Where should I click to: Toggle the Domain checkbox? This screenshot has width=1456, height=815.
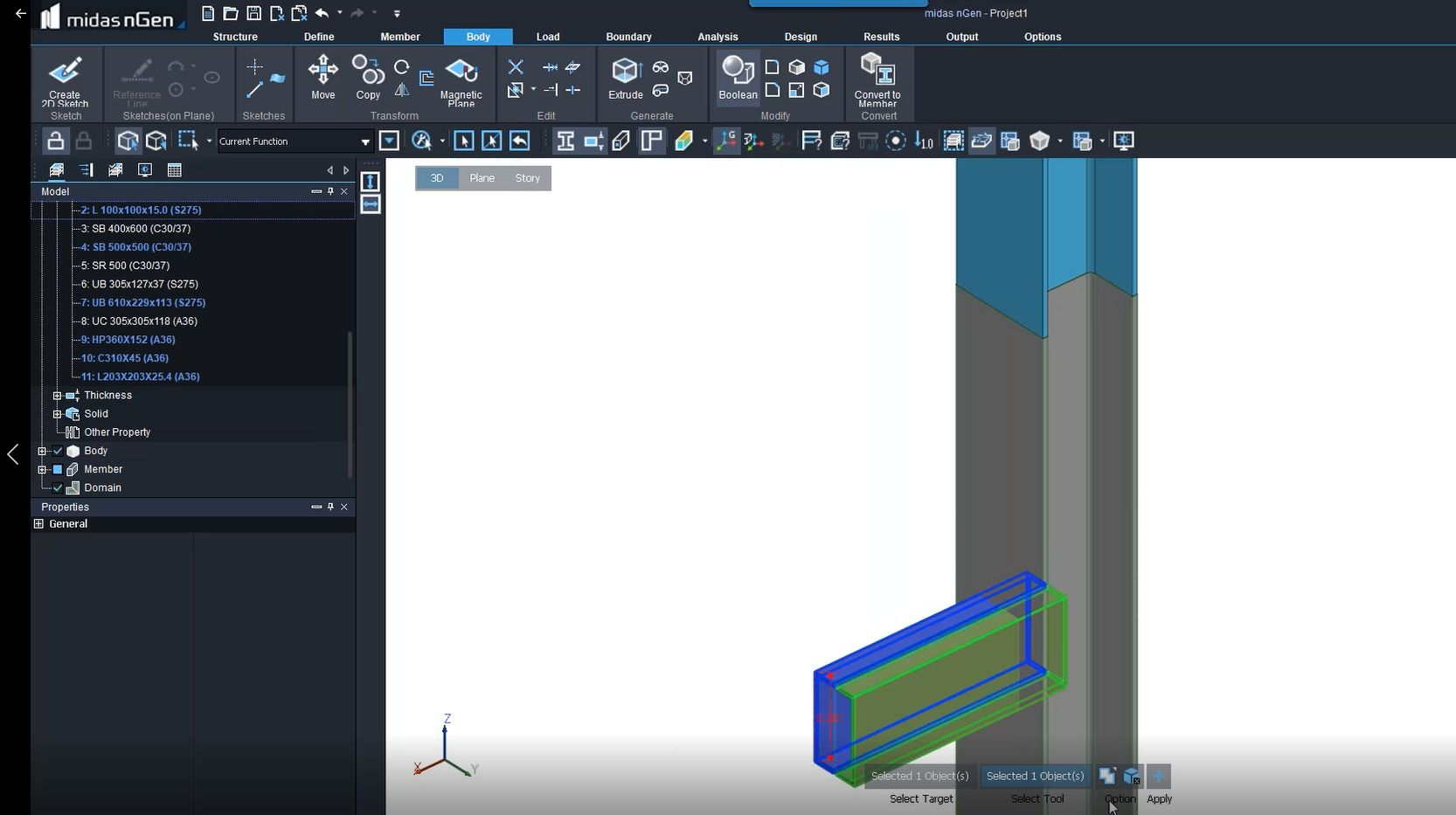[x=56, y=488]
